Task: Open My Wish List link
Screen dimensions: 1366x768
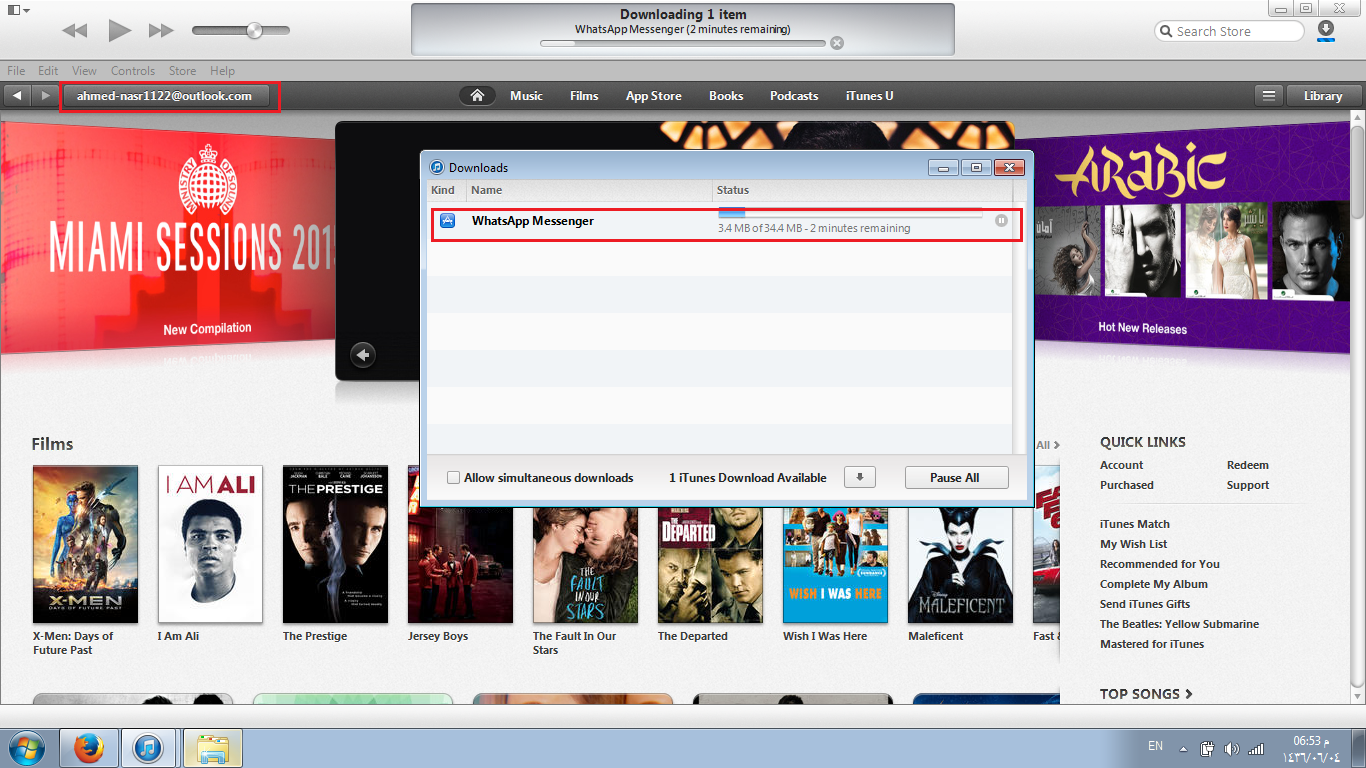Action: point(1134,544)
